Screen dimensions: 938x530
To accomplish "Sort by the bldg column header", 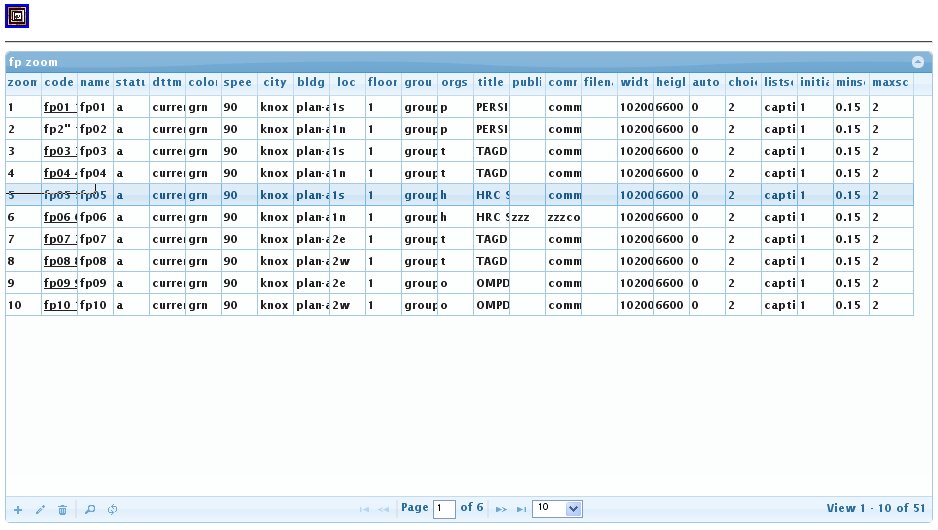I will pyautogui.click(x=311, y=83).
